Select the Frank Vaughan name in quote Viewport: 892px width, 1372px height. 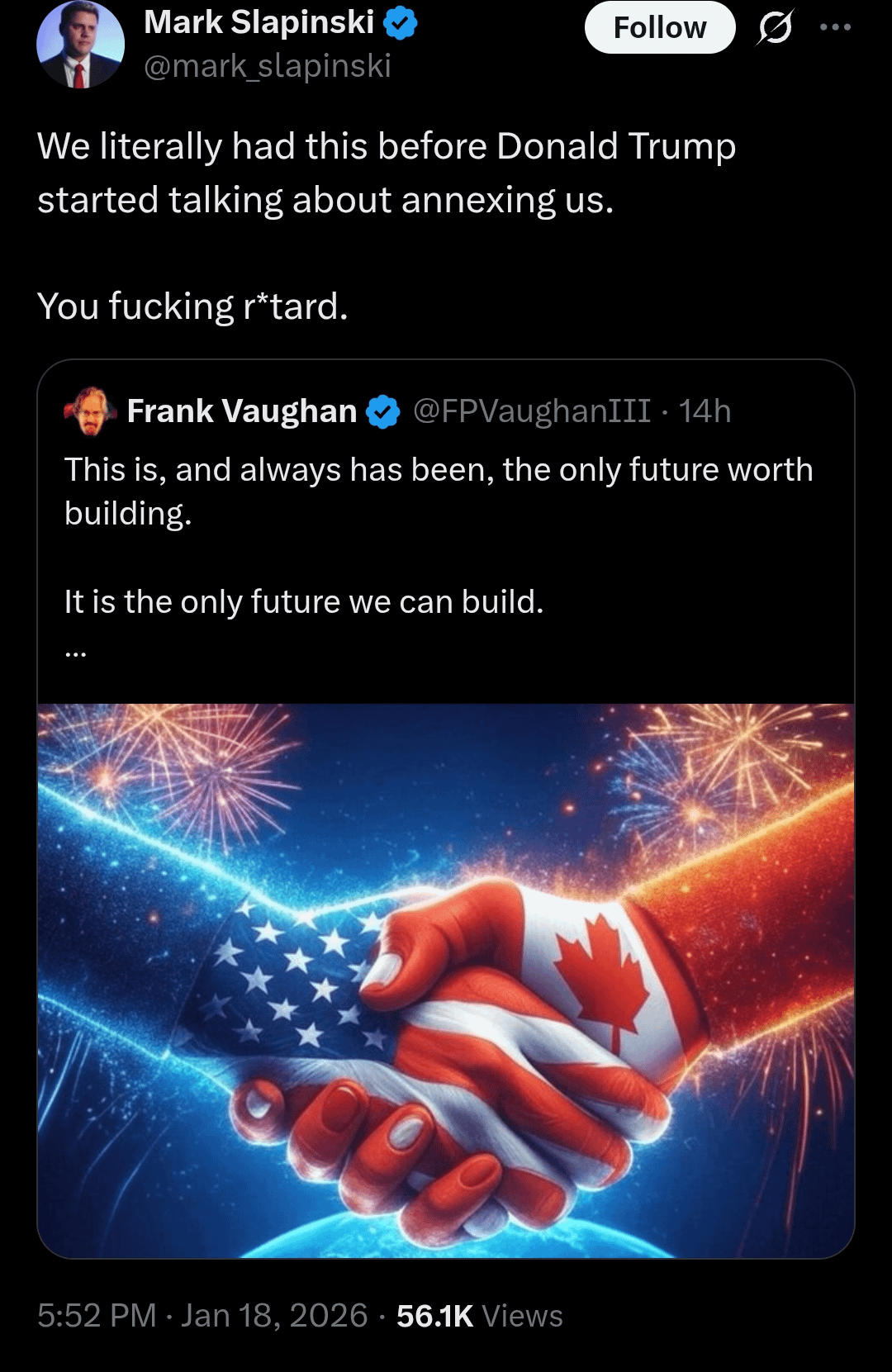pos(241,411)
